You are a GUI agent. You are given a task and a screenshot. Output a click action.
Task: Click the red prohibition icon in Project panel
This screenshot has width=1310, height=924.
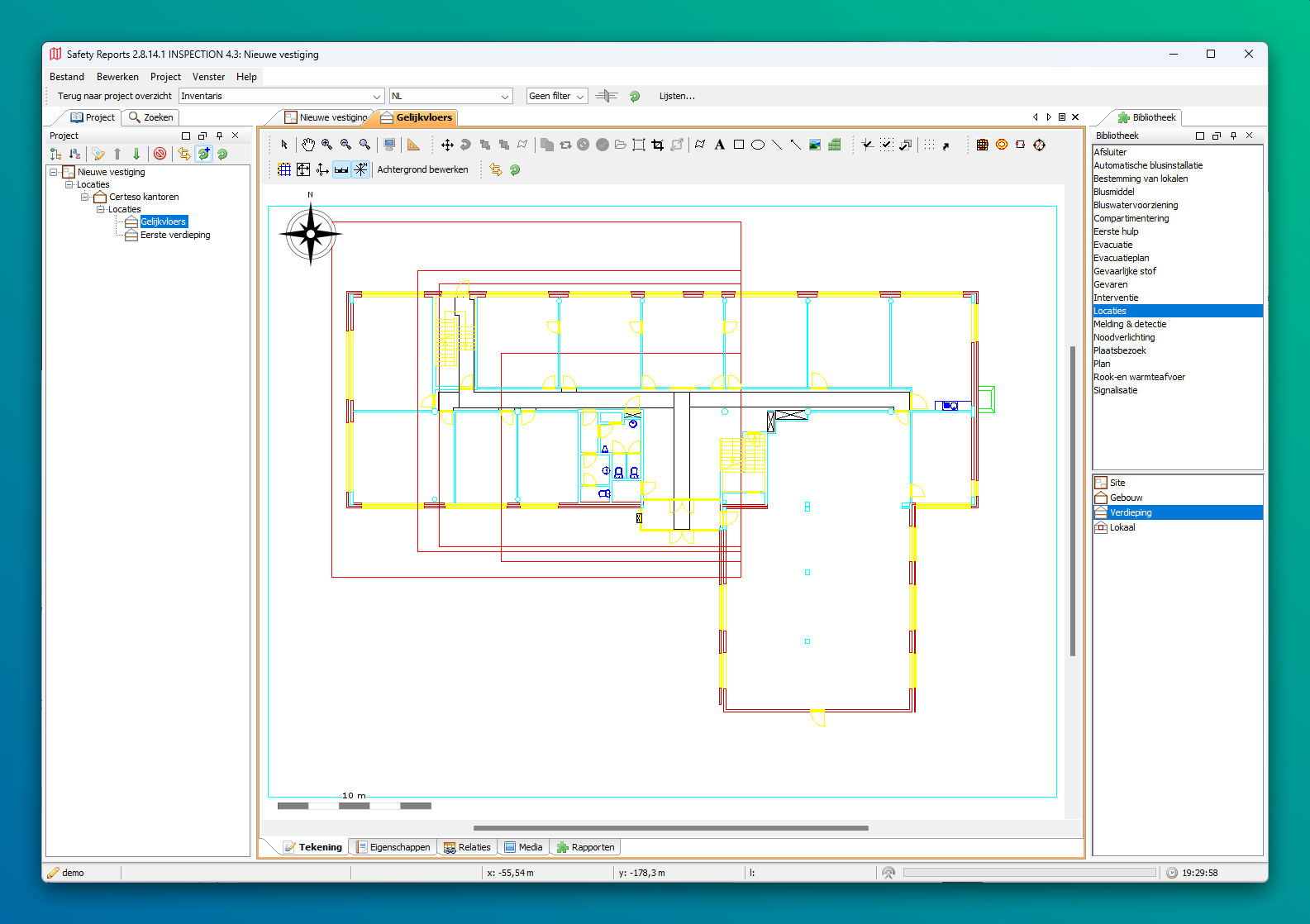[160, 154]
